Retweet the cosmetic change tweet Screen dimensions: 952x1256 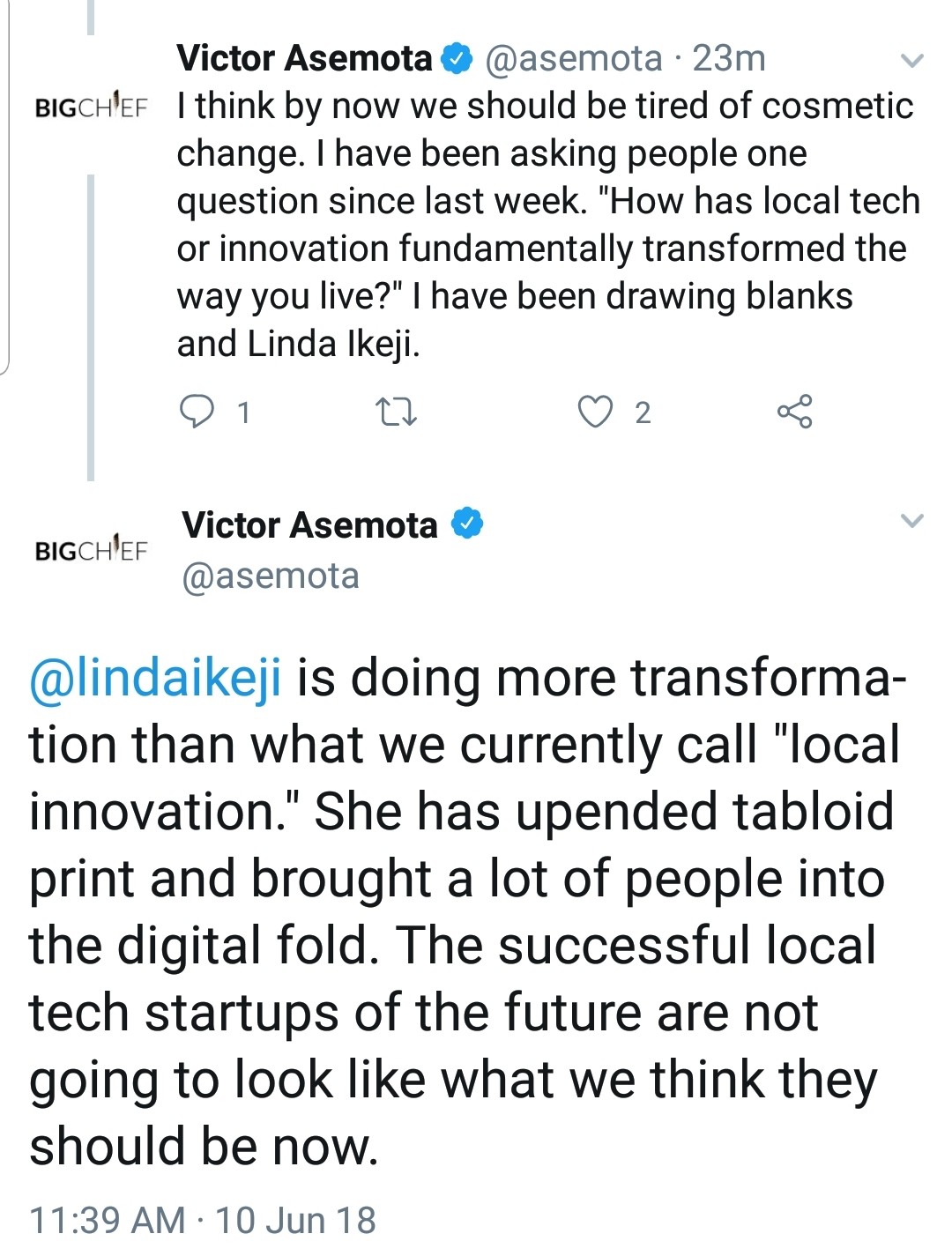point(396,412)
